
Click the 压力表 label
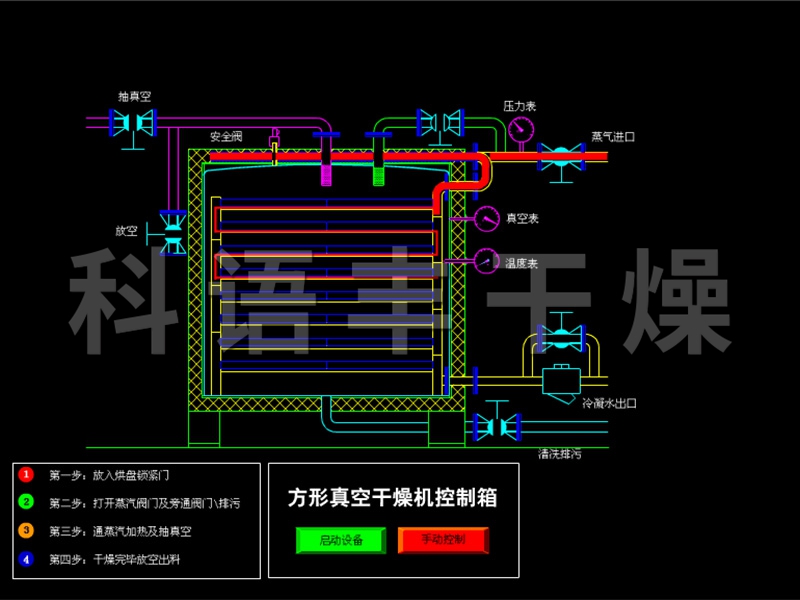[519, 106]
